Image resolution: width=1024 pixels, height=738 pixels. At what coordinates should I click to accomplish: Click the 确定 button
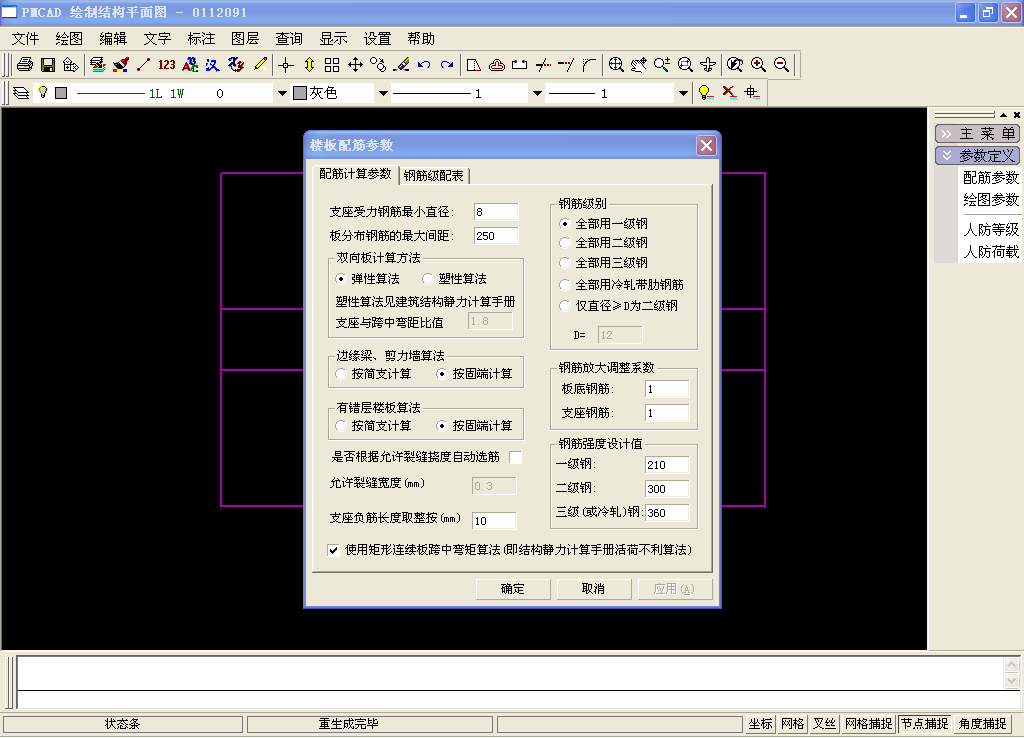click(513, 589)
